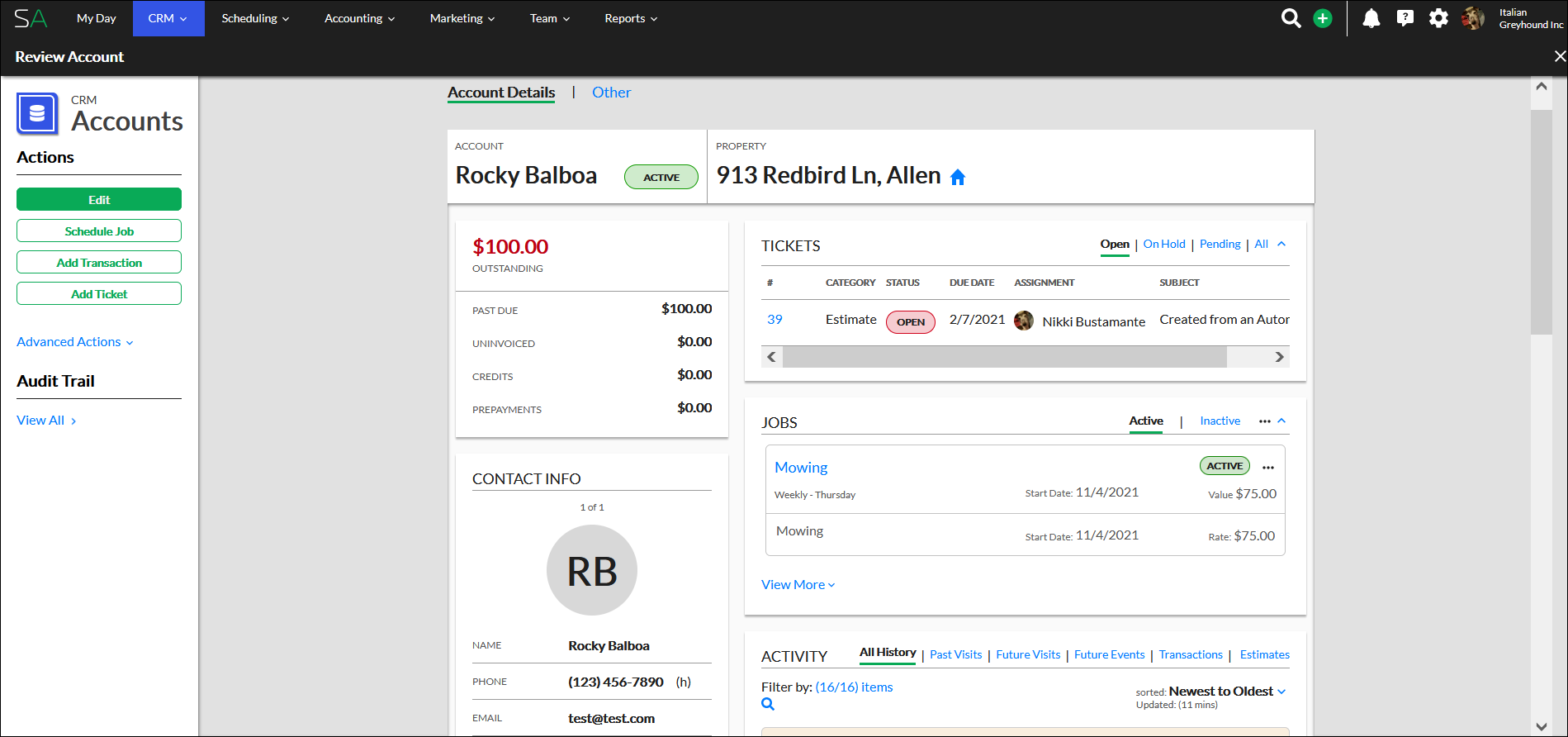Screen dimensions: 1568x737
Task: Click the green plus quick-add icon
Action: [x=1323, y=18]
